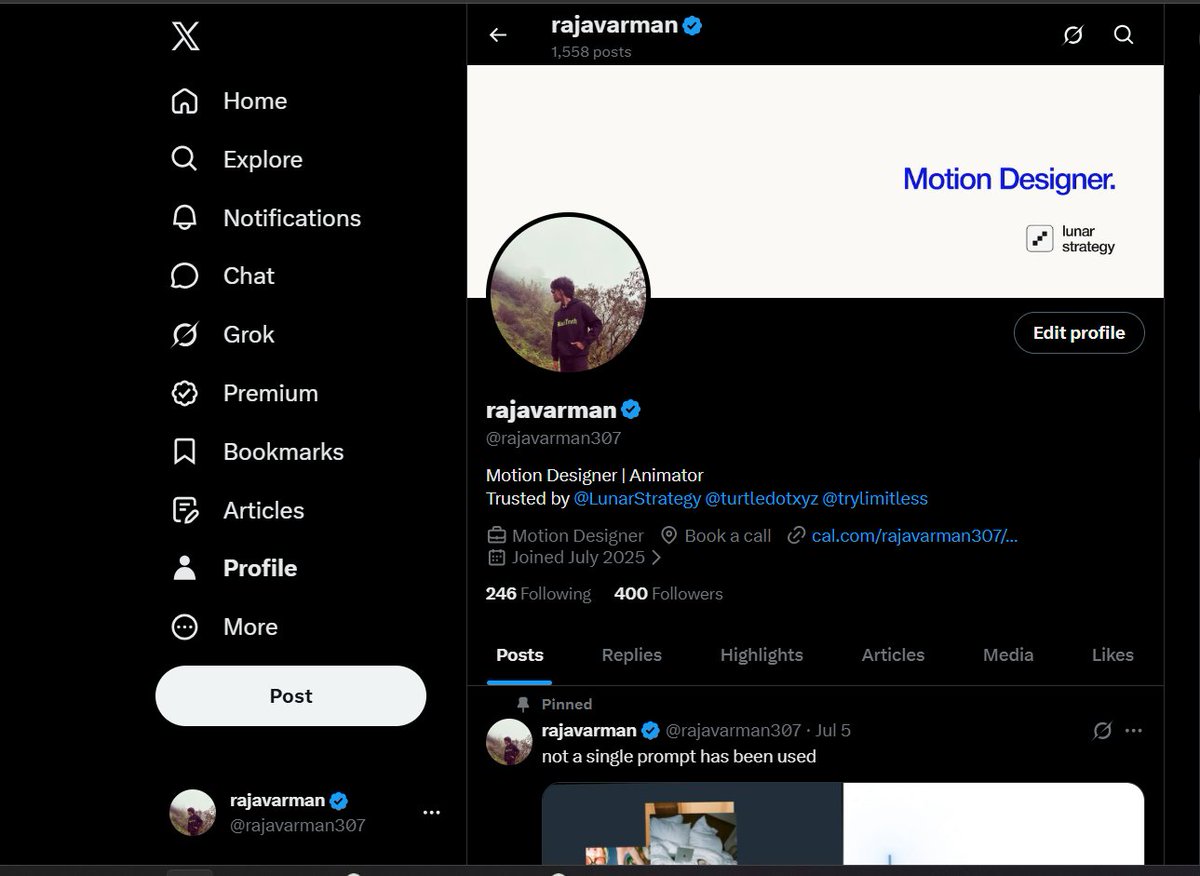The width and height of the screenshot is (1200, 876).
Task: Open the Jul 5 post timestamp
Action: pos(834,731)
